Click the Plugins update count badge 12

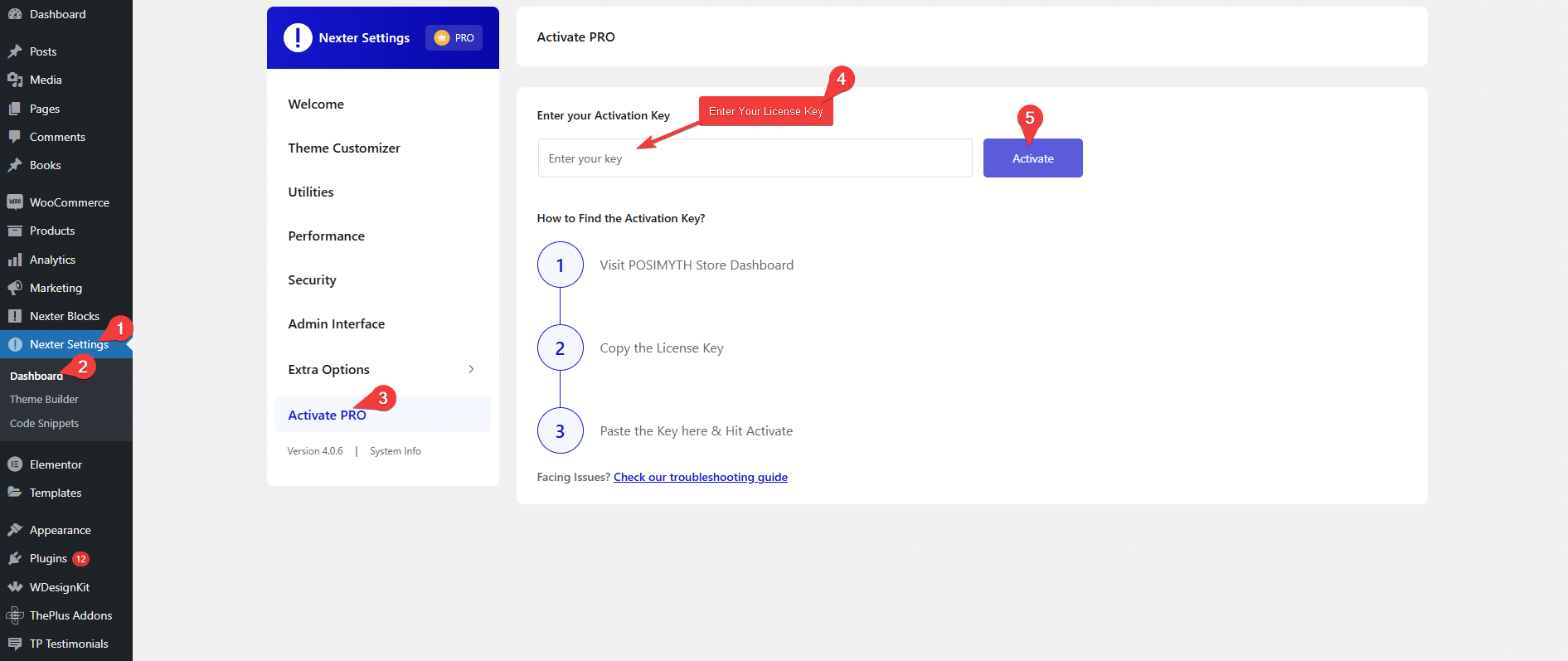80,559
